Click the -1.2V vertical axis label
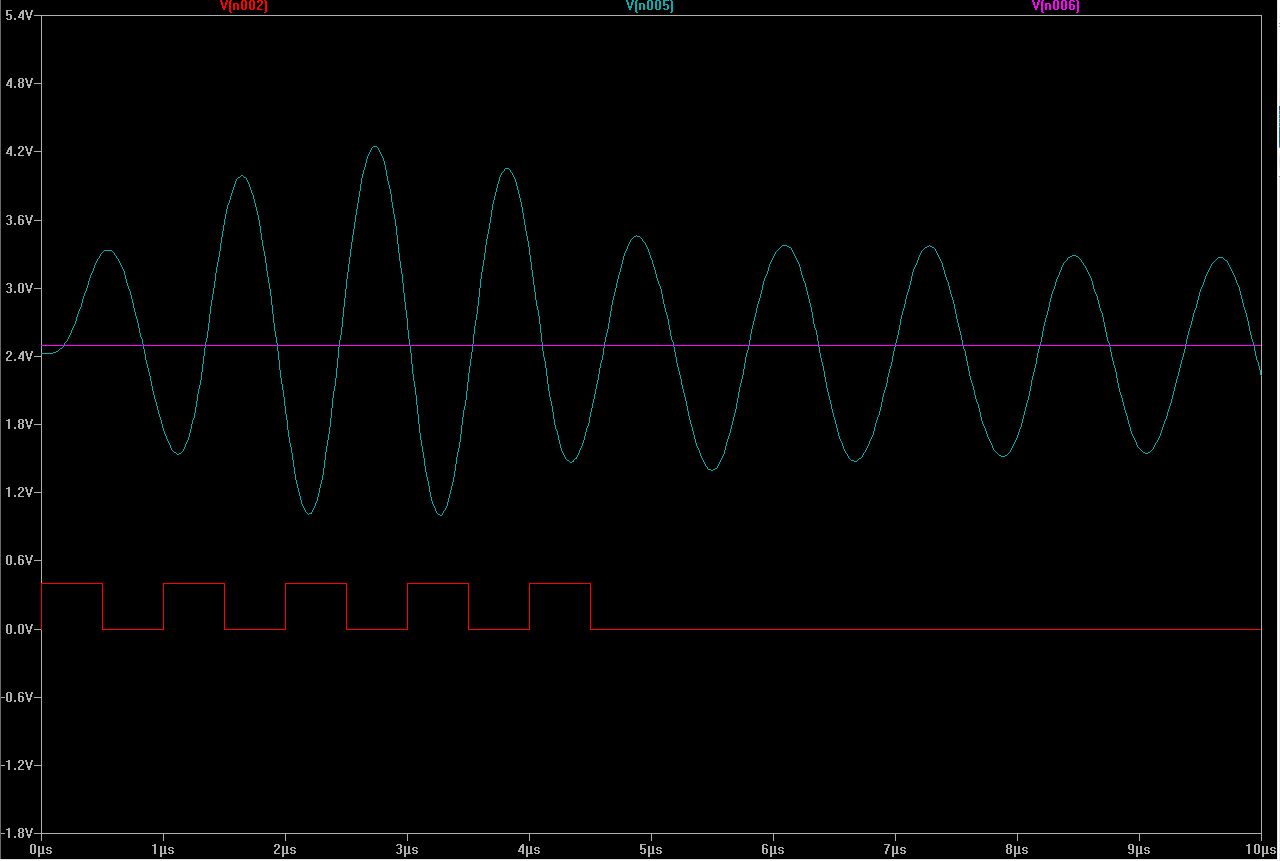 [x=17, y=766]
